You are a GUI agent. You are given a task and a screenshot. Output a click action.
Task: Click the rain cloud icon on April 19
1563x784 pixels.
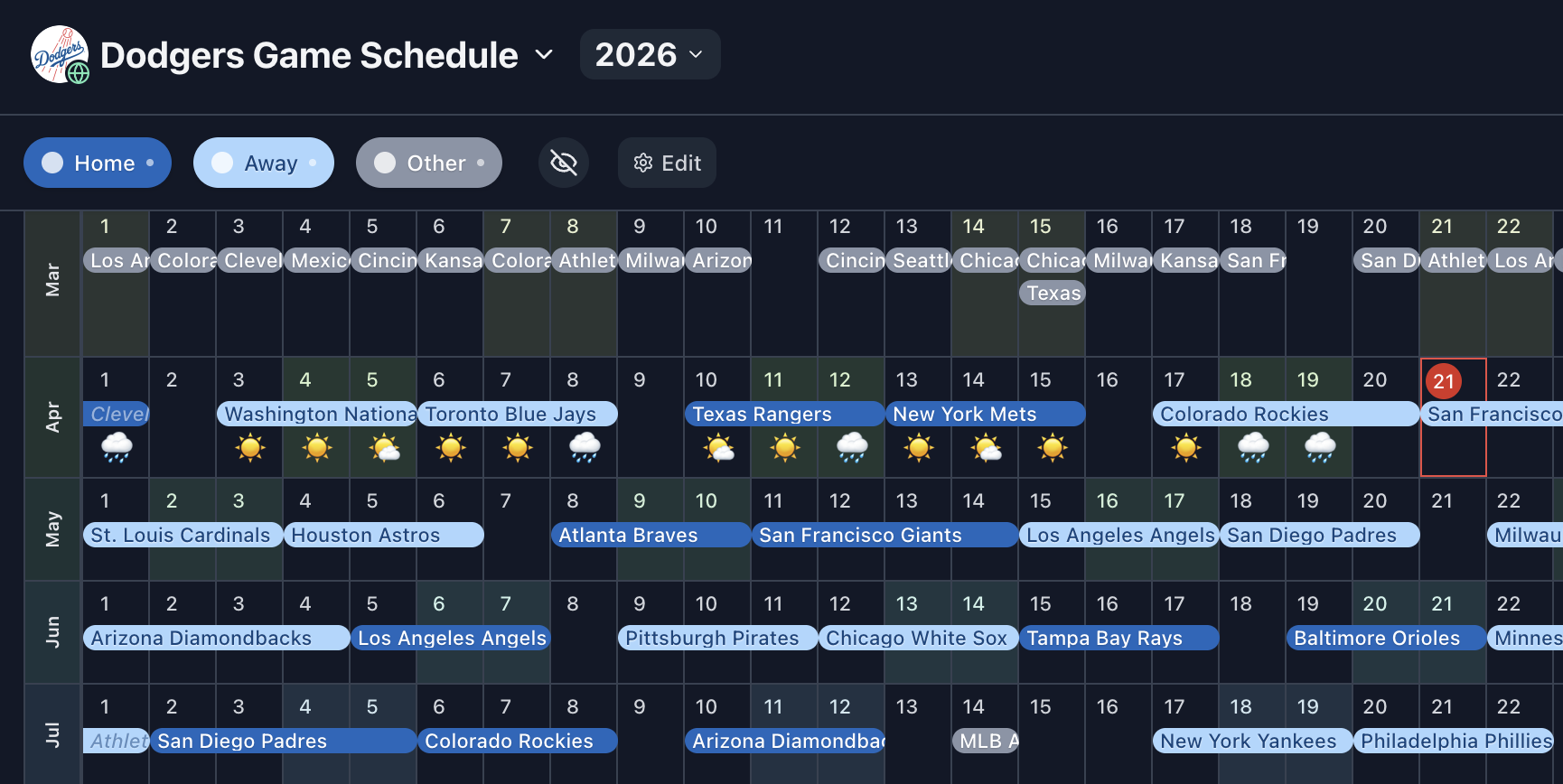click(1320, 447)
